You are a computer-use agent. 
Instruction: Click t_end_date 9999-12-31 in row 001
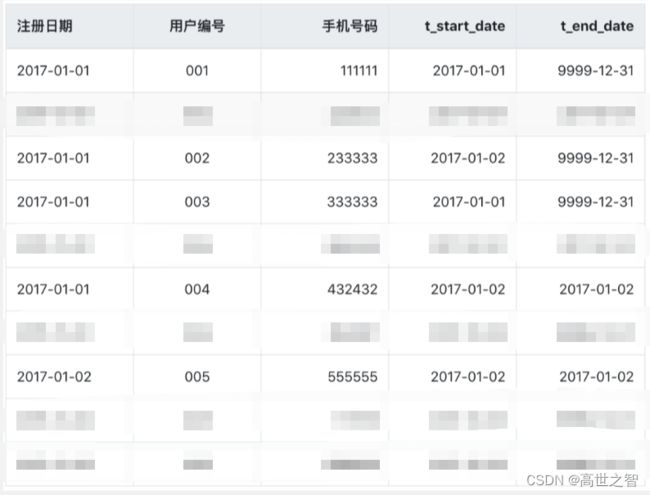596,70
